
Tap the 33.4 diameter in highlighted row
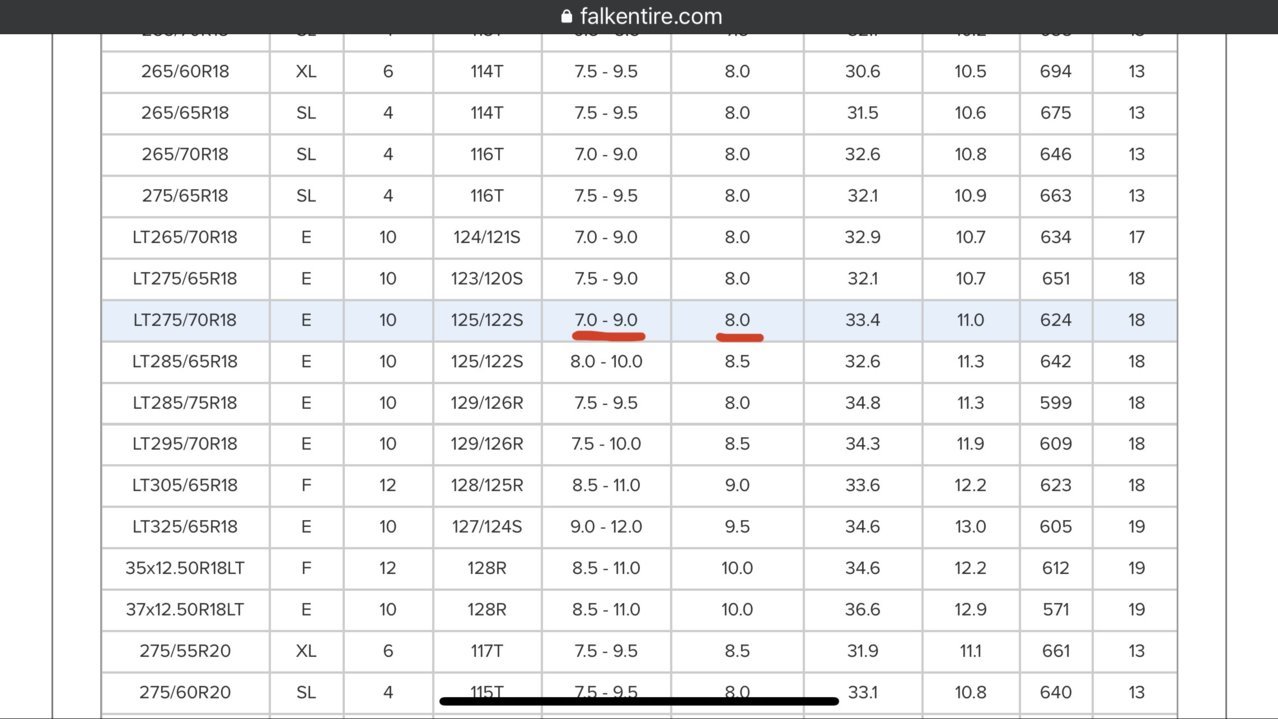862,320
